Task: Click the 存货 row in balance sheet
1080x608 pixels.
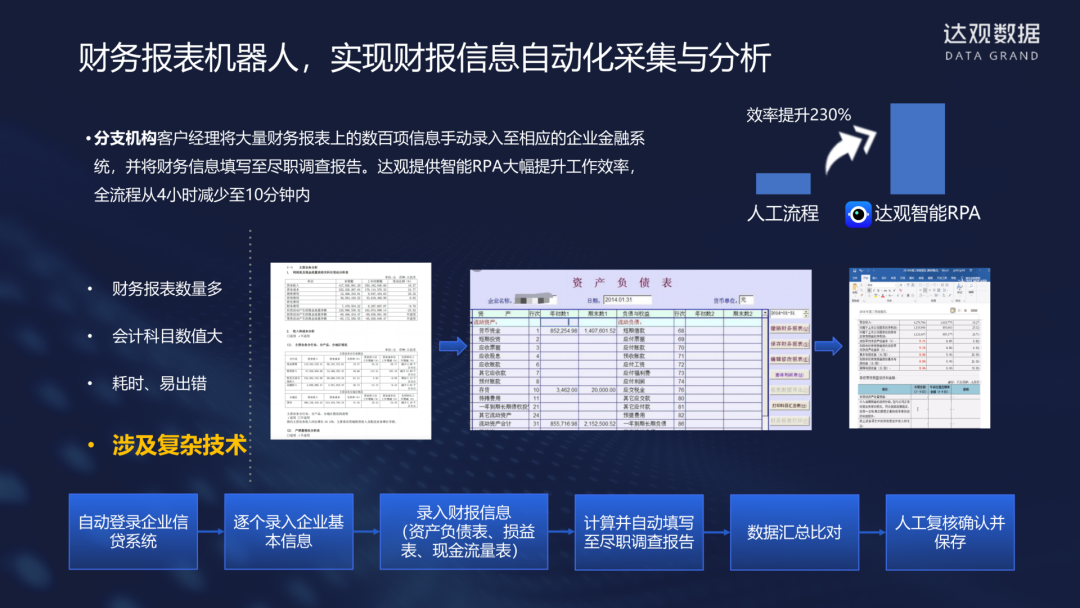Action: (616, 390)
